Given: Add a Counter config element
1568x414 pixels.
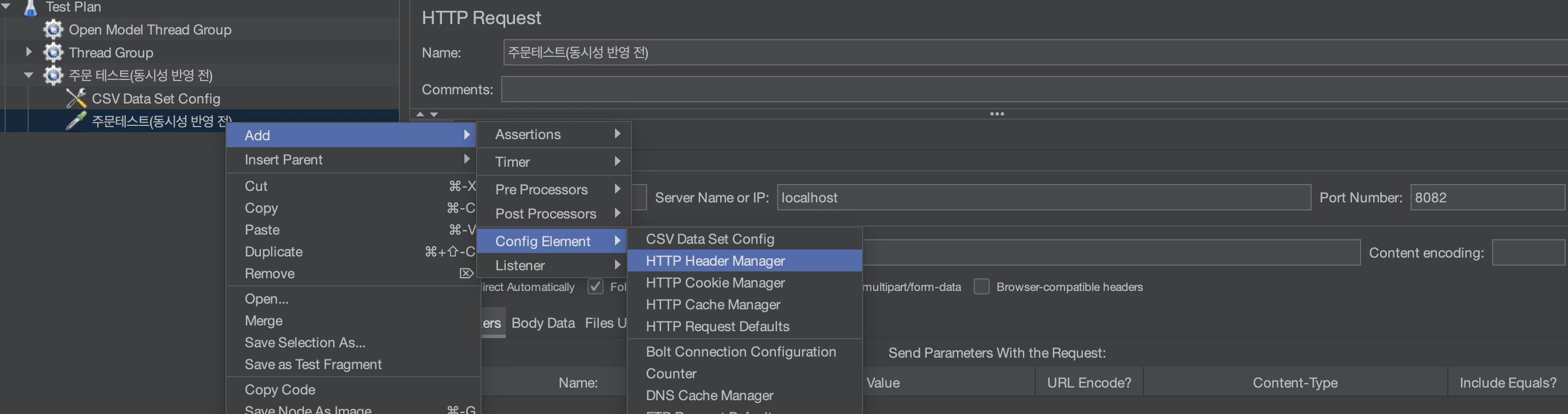Looking at the screenshot, I should click(744, 374).
